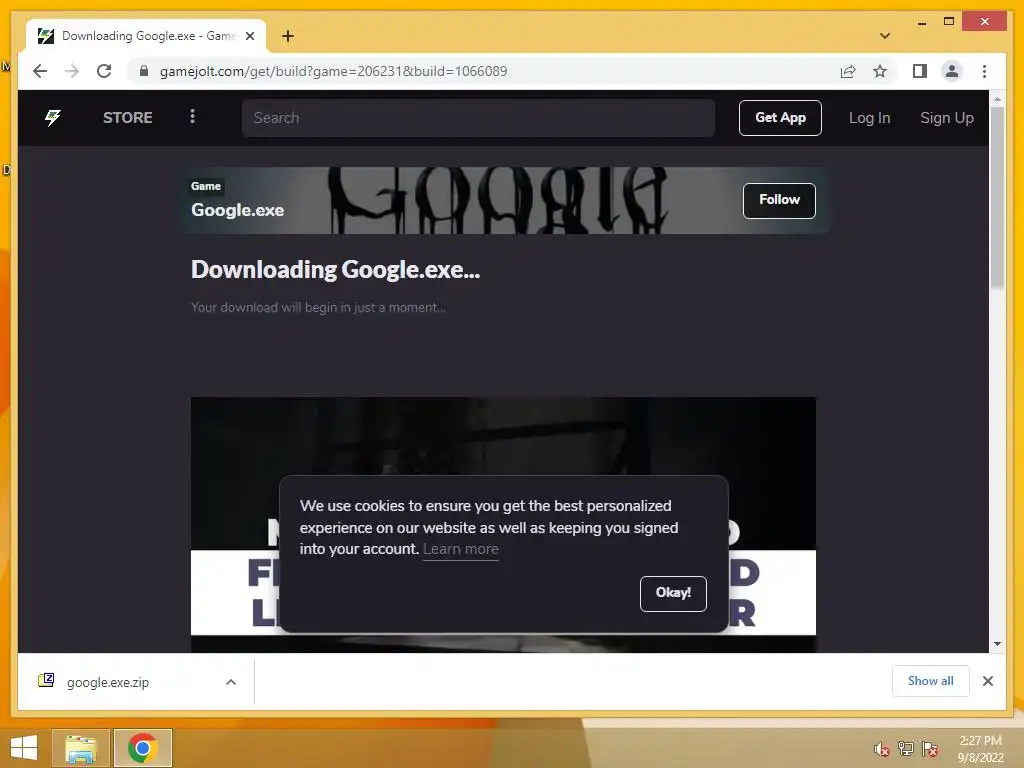Click 'Your download will begin' text

pyautogui.click(x=318, y=308)
